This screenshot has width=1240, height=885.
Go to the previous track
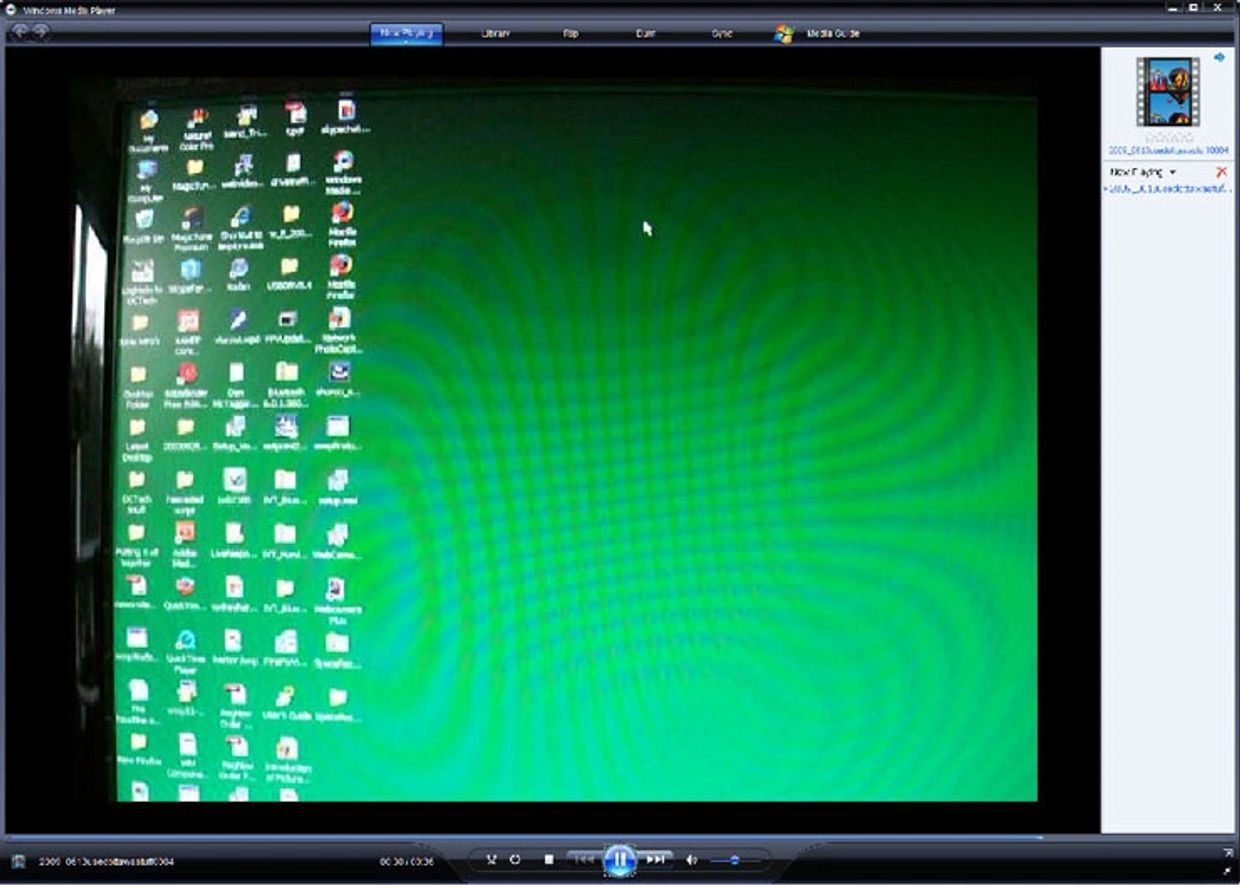coord(584,860)
